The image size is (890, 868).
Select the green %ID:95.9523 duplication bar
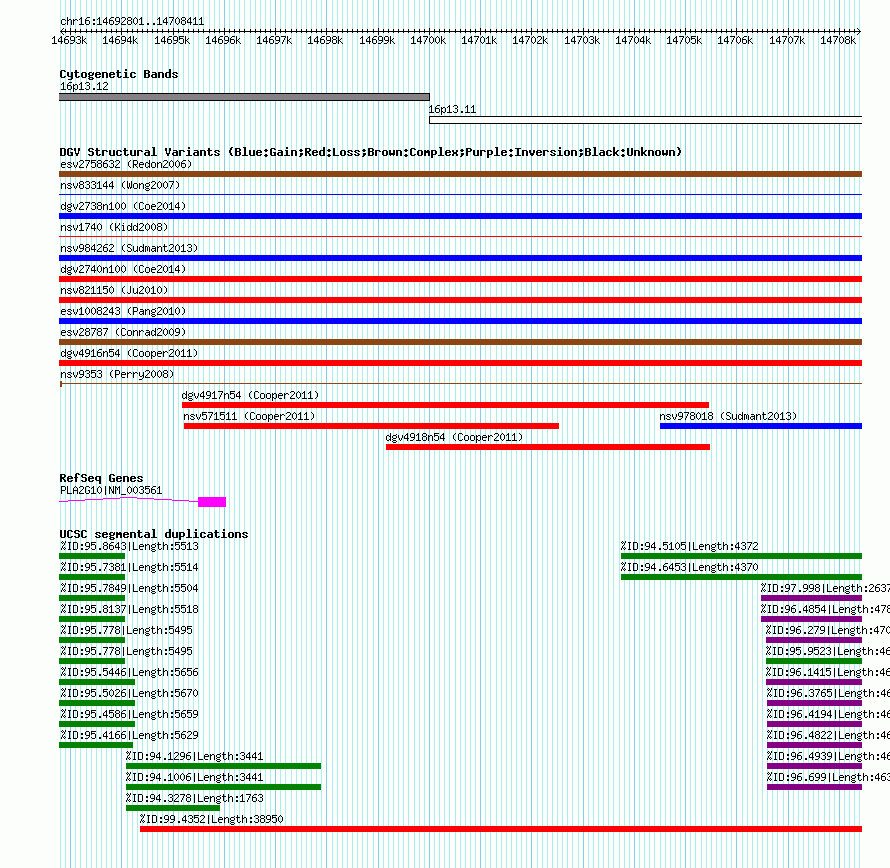click(x=814, y=661)
